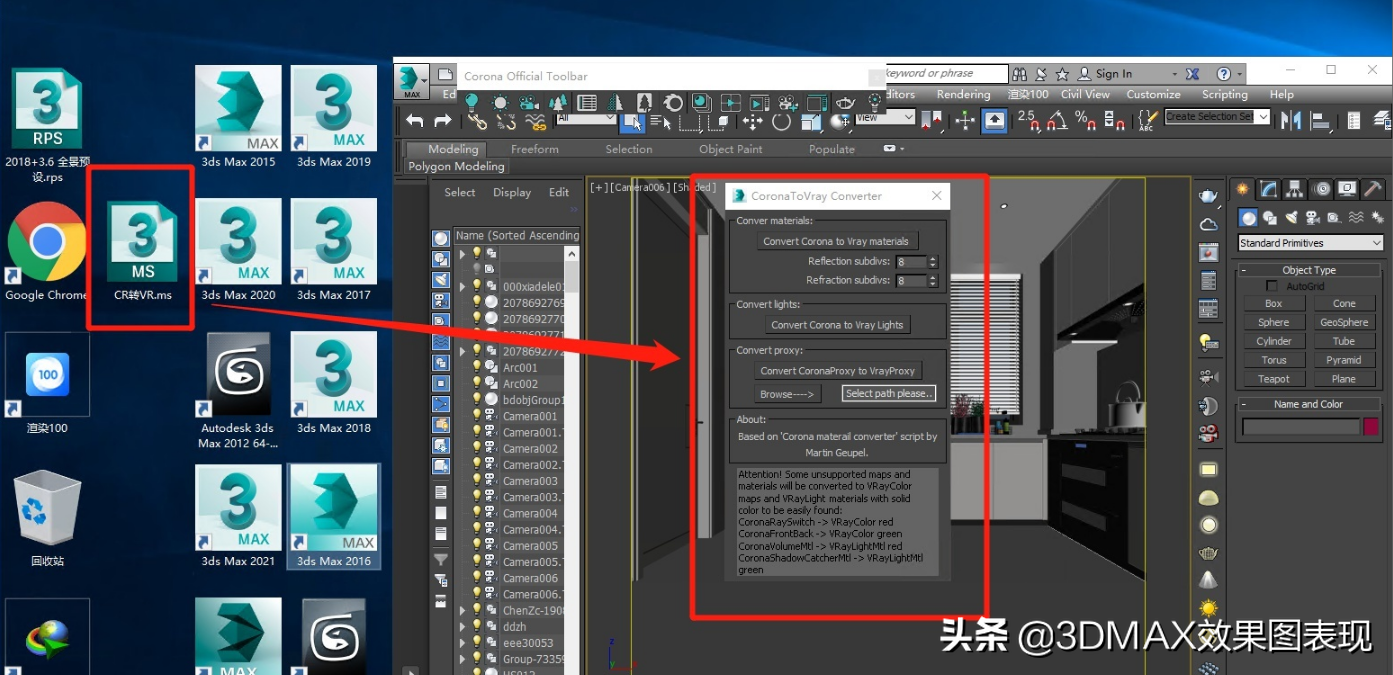Open the Rendering menu
Viewport: 1393px width, 675px height.
pyautogui.click(x=963, y=94)
